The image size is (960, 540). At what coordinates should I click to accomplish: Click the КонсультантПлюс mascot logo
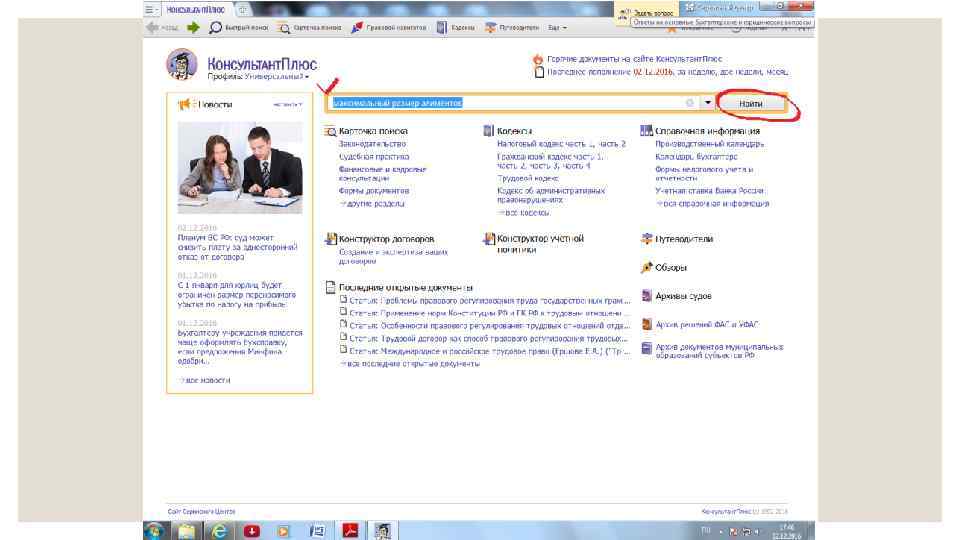[181, 64]
